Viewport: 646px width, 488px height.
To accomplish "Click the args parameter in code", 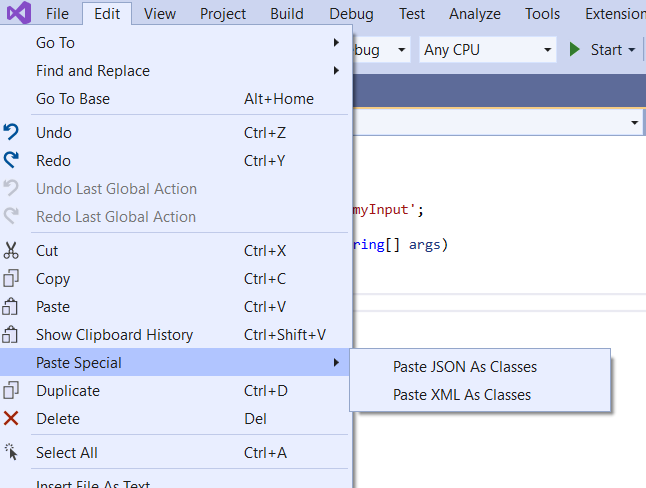I will pos(425,244).
